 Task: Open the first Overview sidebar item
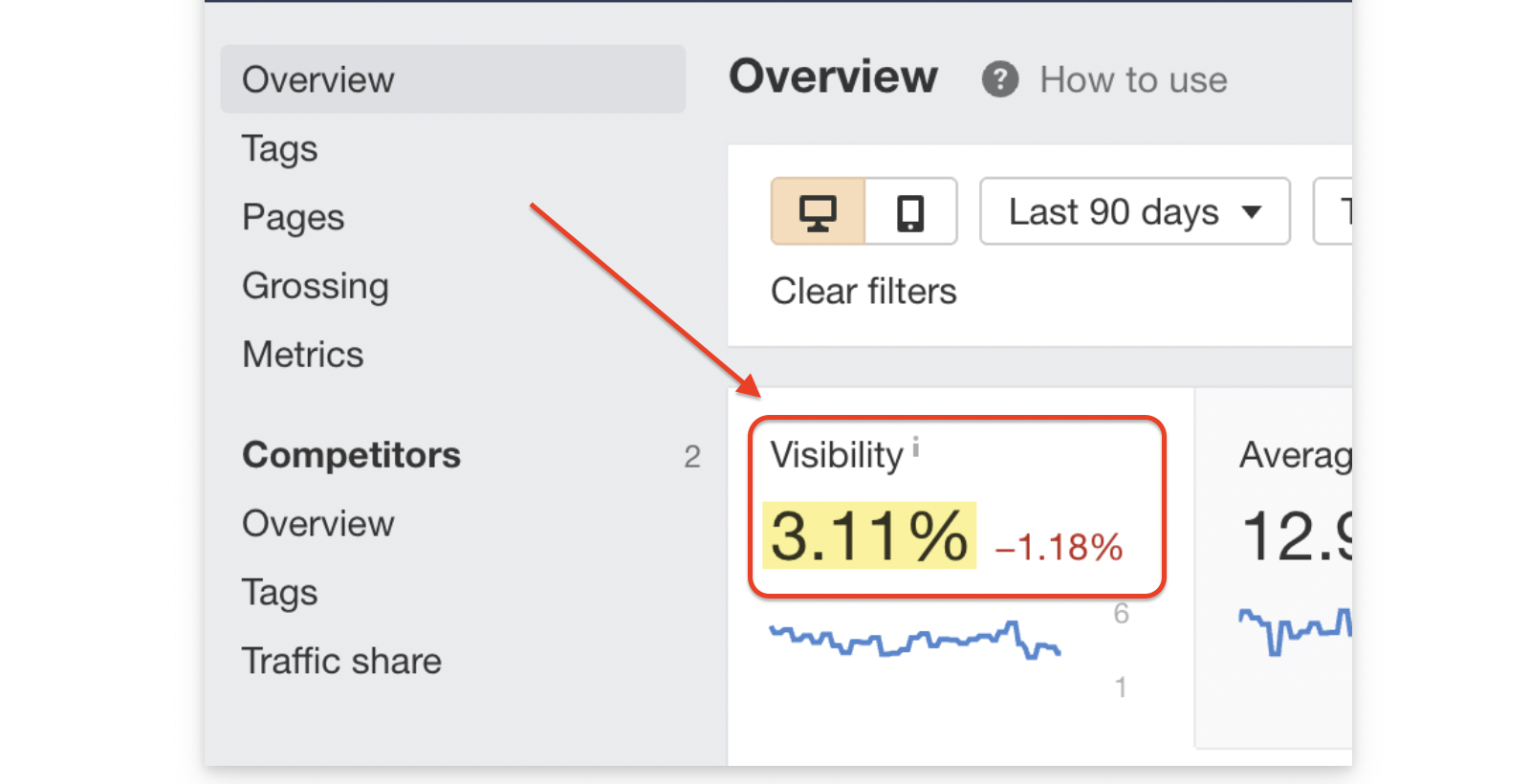318,80
